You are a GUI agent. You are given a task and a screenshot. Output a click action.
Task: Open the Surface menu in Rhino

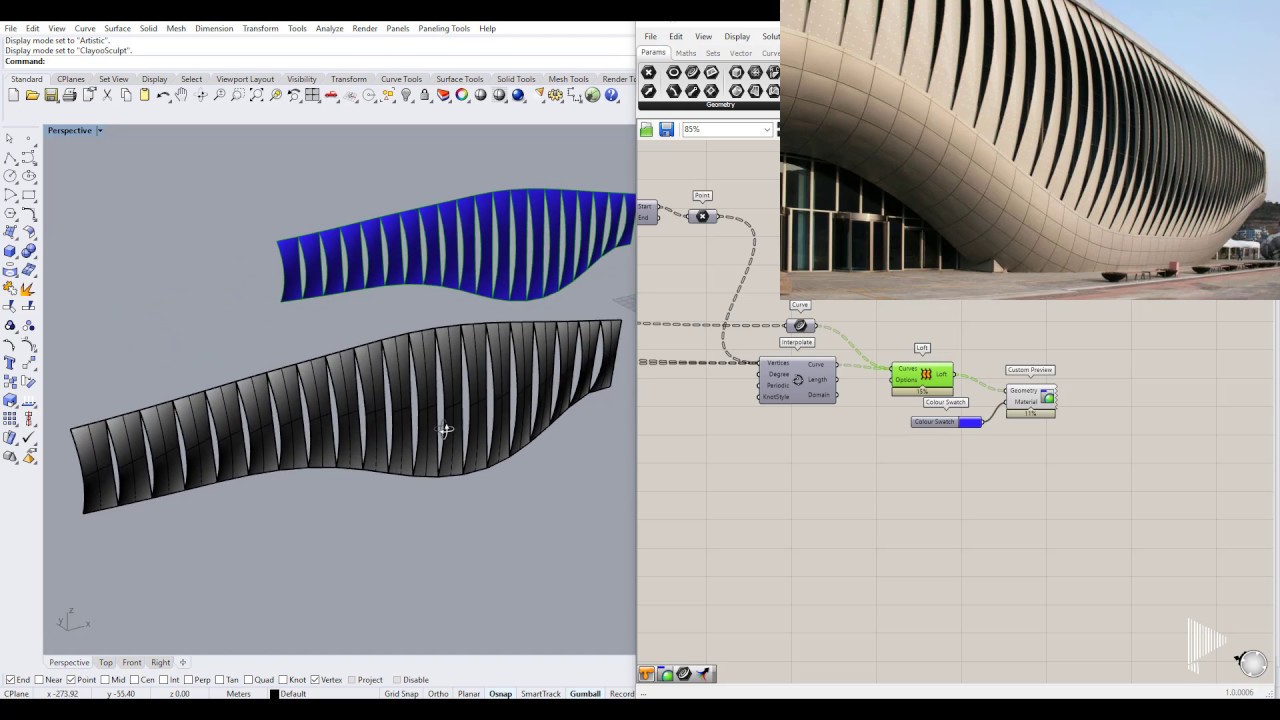pos(117,28)
